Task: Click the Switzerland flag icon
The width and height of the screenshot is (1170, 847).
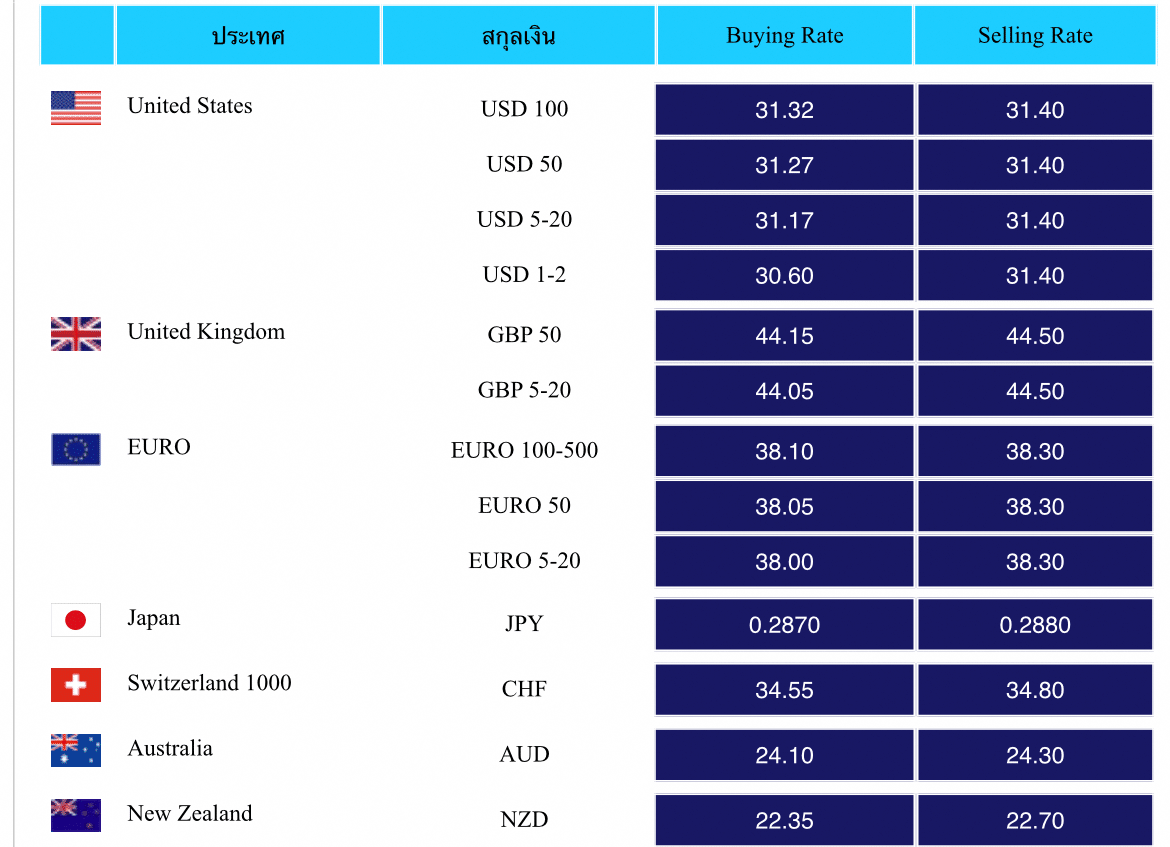Action: [x=76, y=686]
